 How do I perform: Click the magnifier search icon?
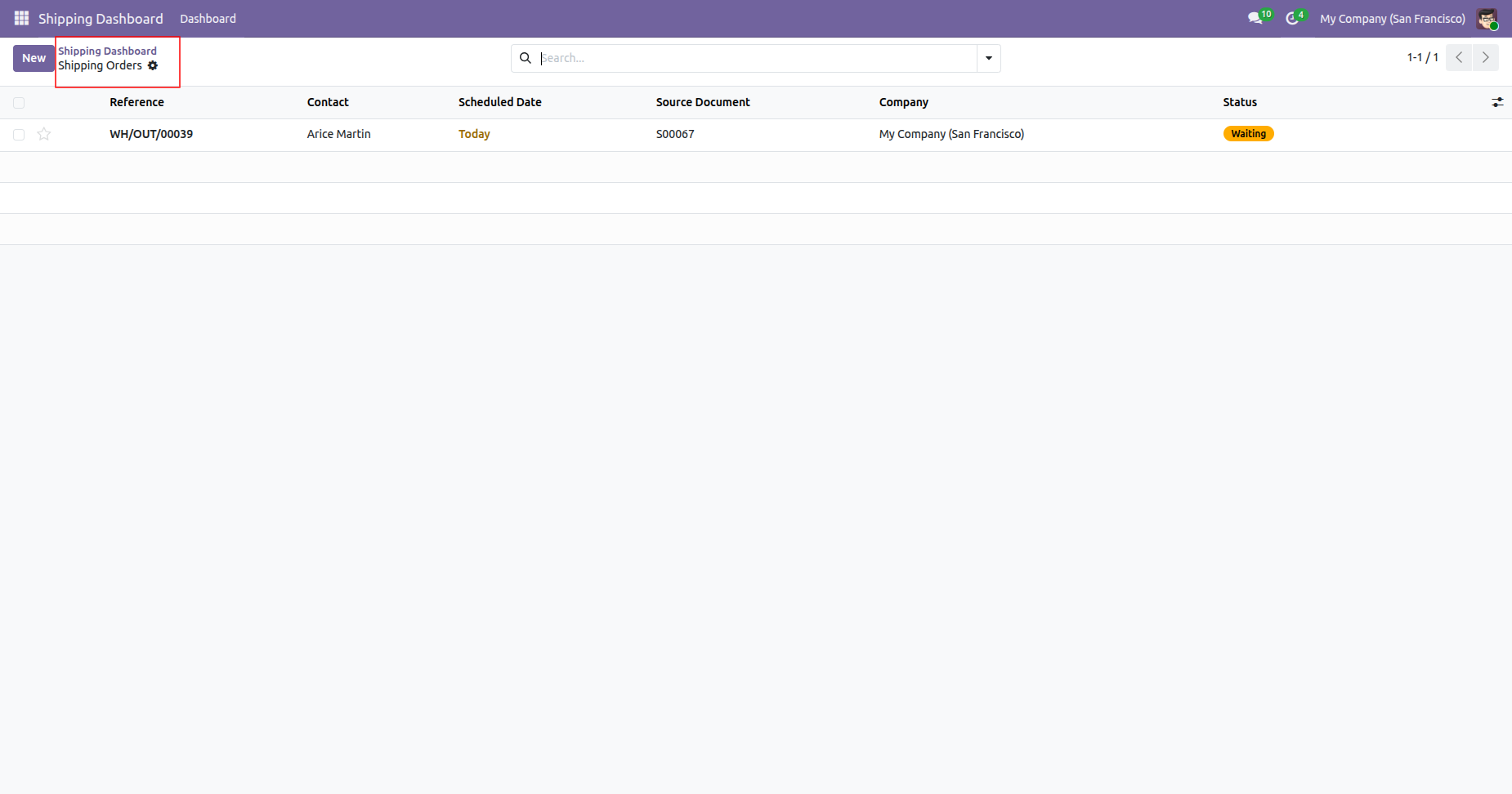526,58
